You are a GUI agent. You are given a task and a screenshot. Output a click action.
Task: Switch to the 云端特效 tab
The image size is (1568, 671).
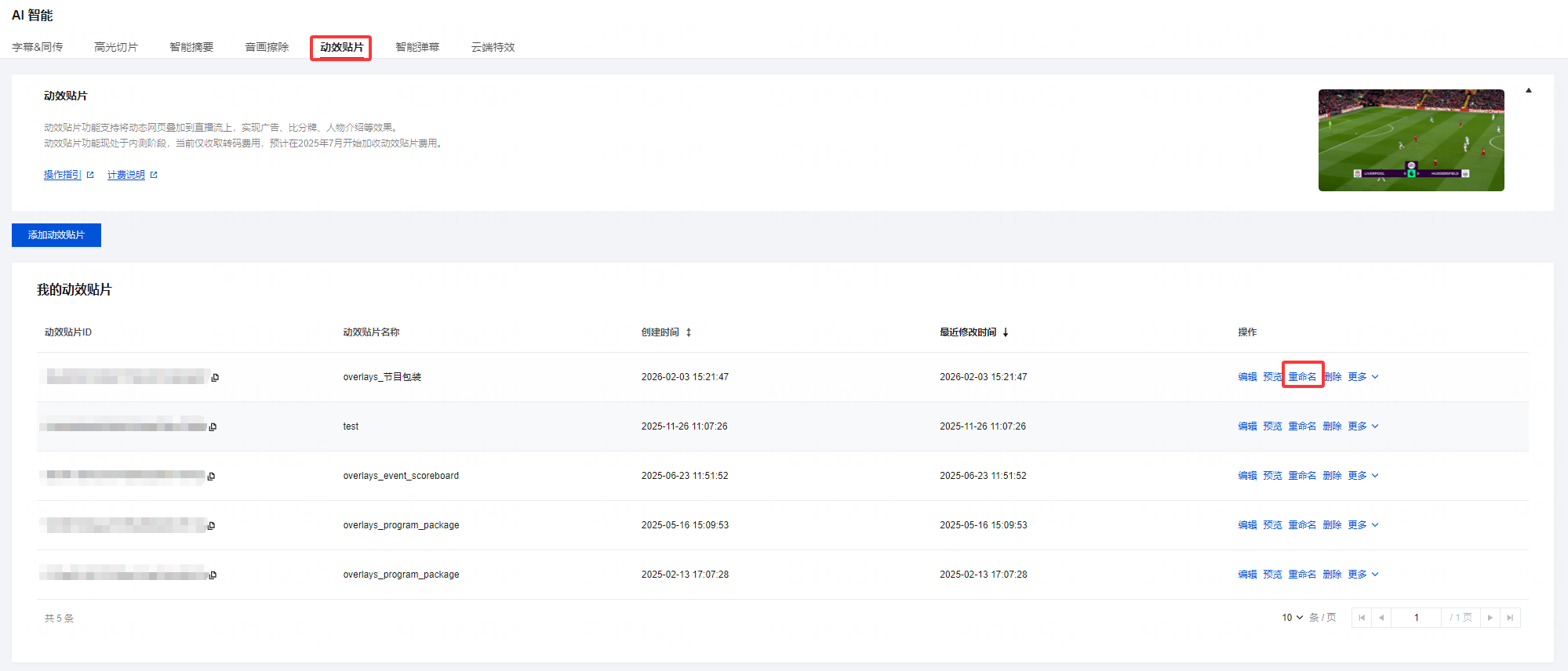point(493,47)
